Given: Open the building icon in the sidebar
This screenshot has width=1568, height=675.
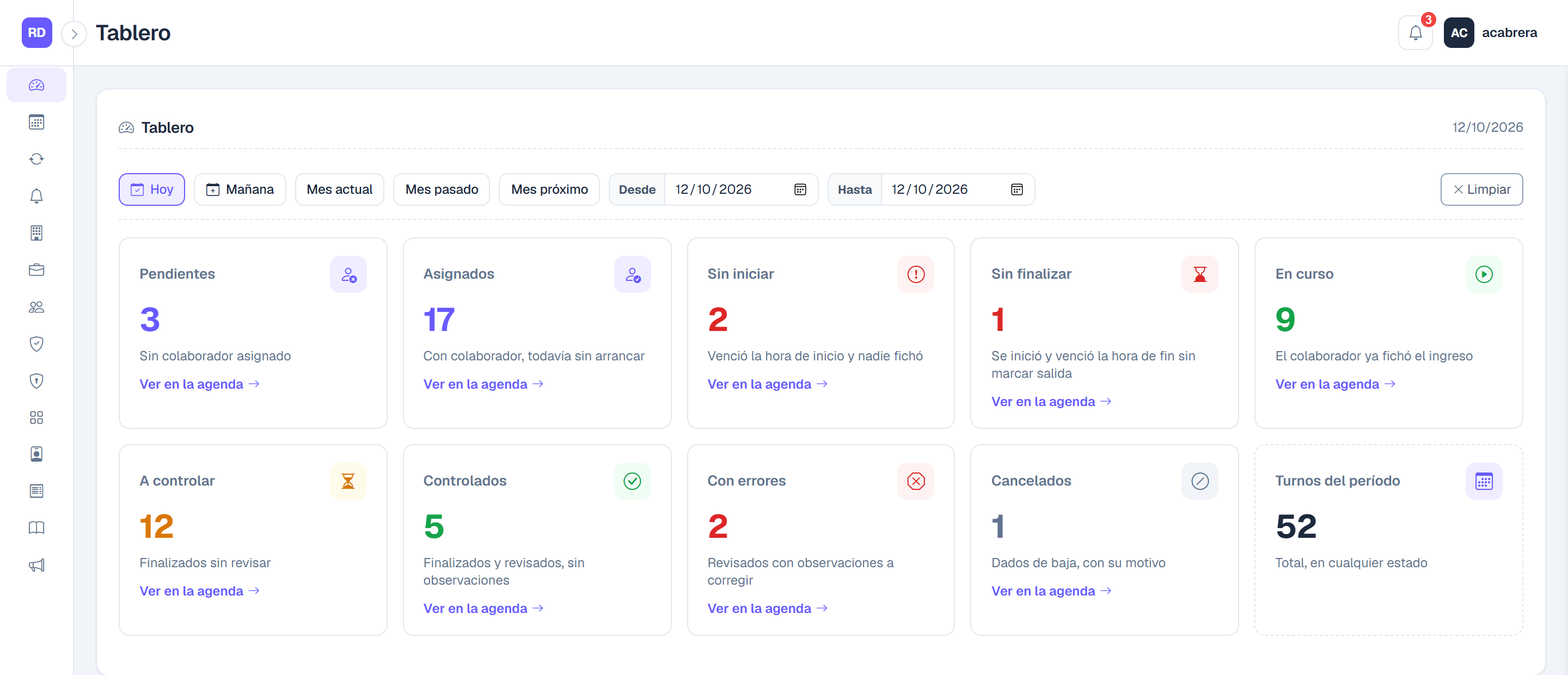Looking at the screenshot, I should (x=36, y=233).
